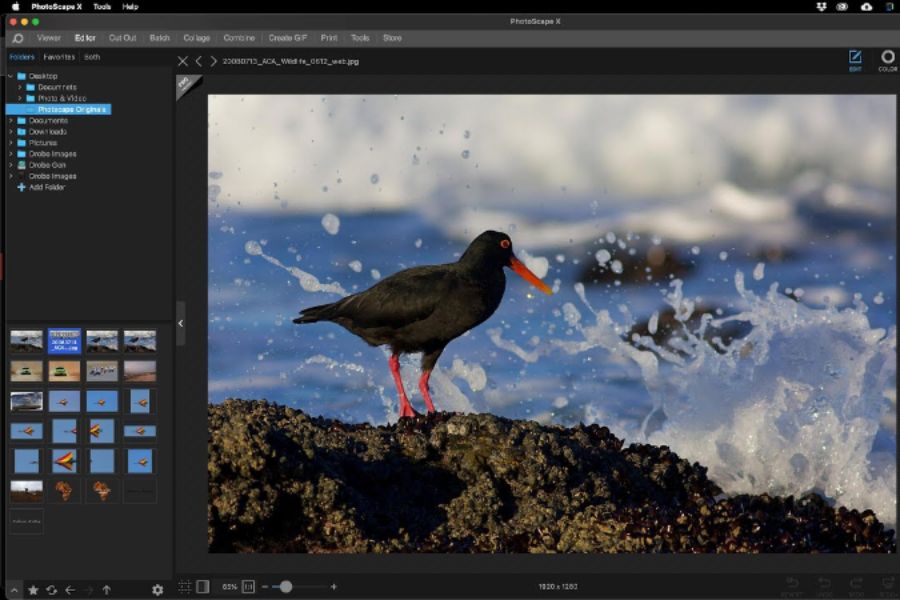Click the Undo icon at bottom right
Screen dimensions: 900x600
824,586
